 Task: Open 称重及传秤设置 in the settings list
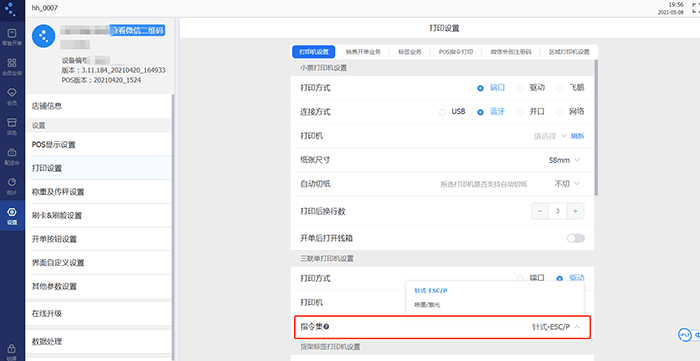coord(99,192)
